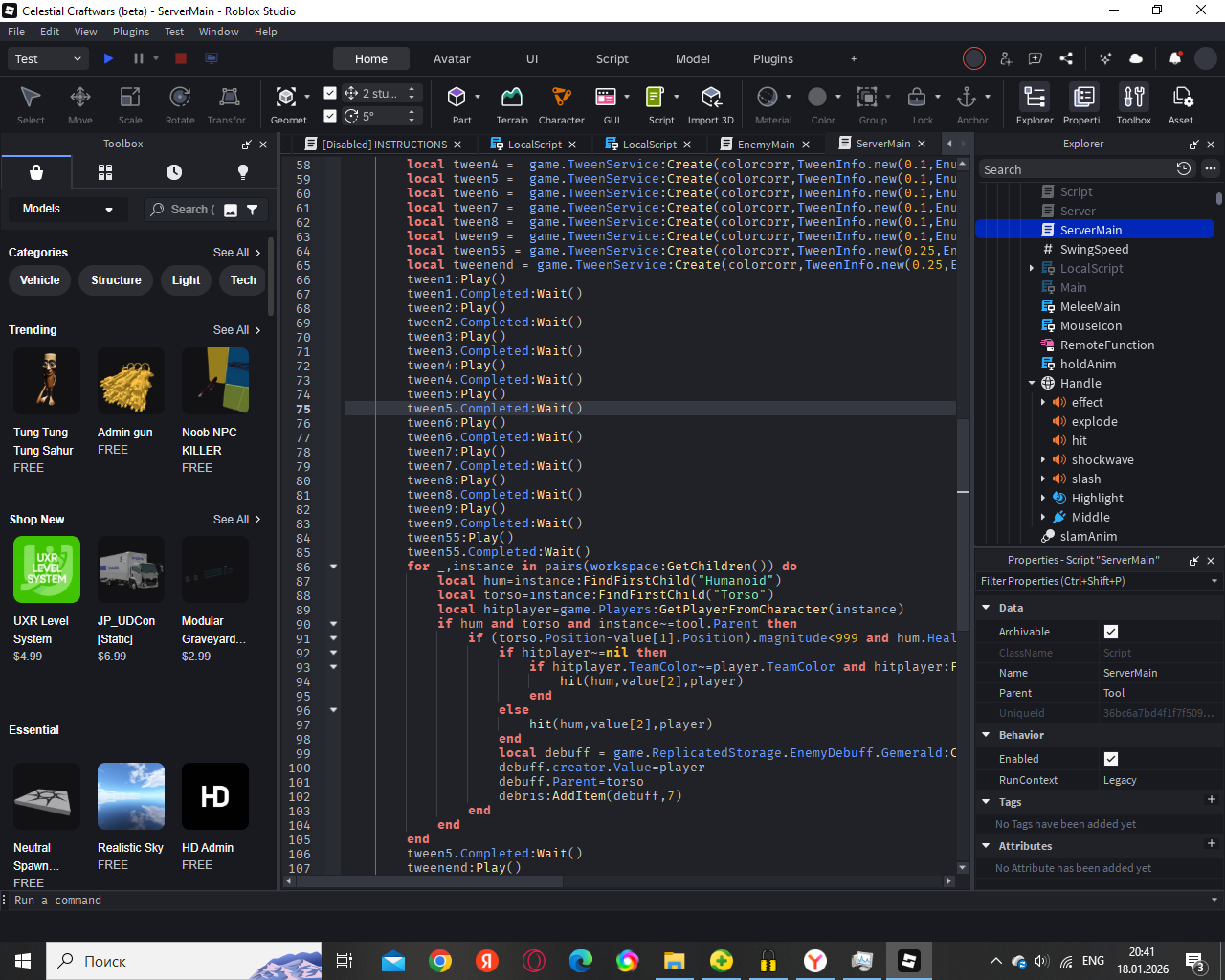The height and width of the screenshot is (980, 1225).
Task: Collapse the Handle tree item
Action: [x=1032, y=383]
